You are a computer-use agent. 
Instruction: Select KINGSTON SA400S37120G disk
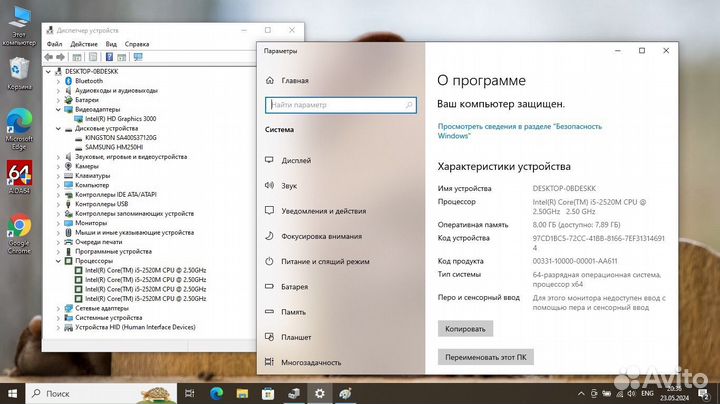pos(120,137)
